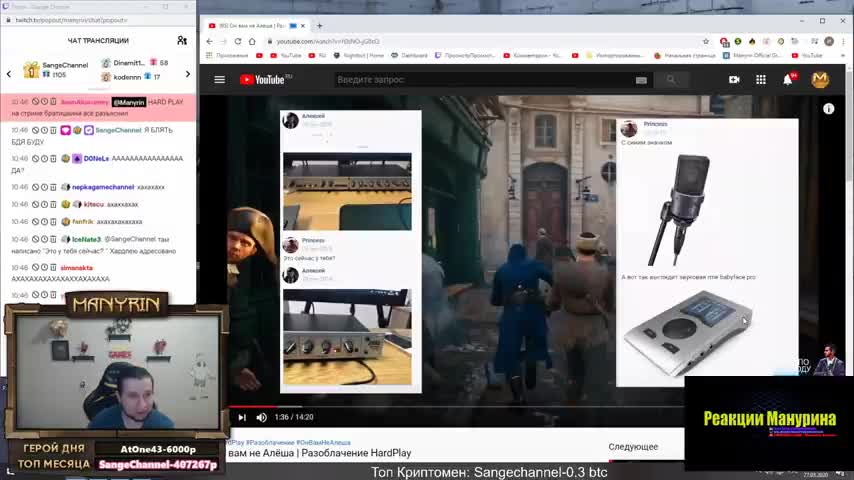Open the Nightbot | Home bookmark
The height and width of the screenshot is (480, 854).
(358, 56)
